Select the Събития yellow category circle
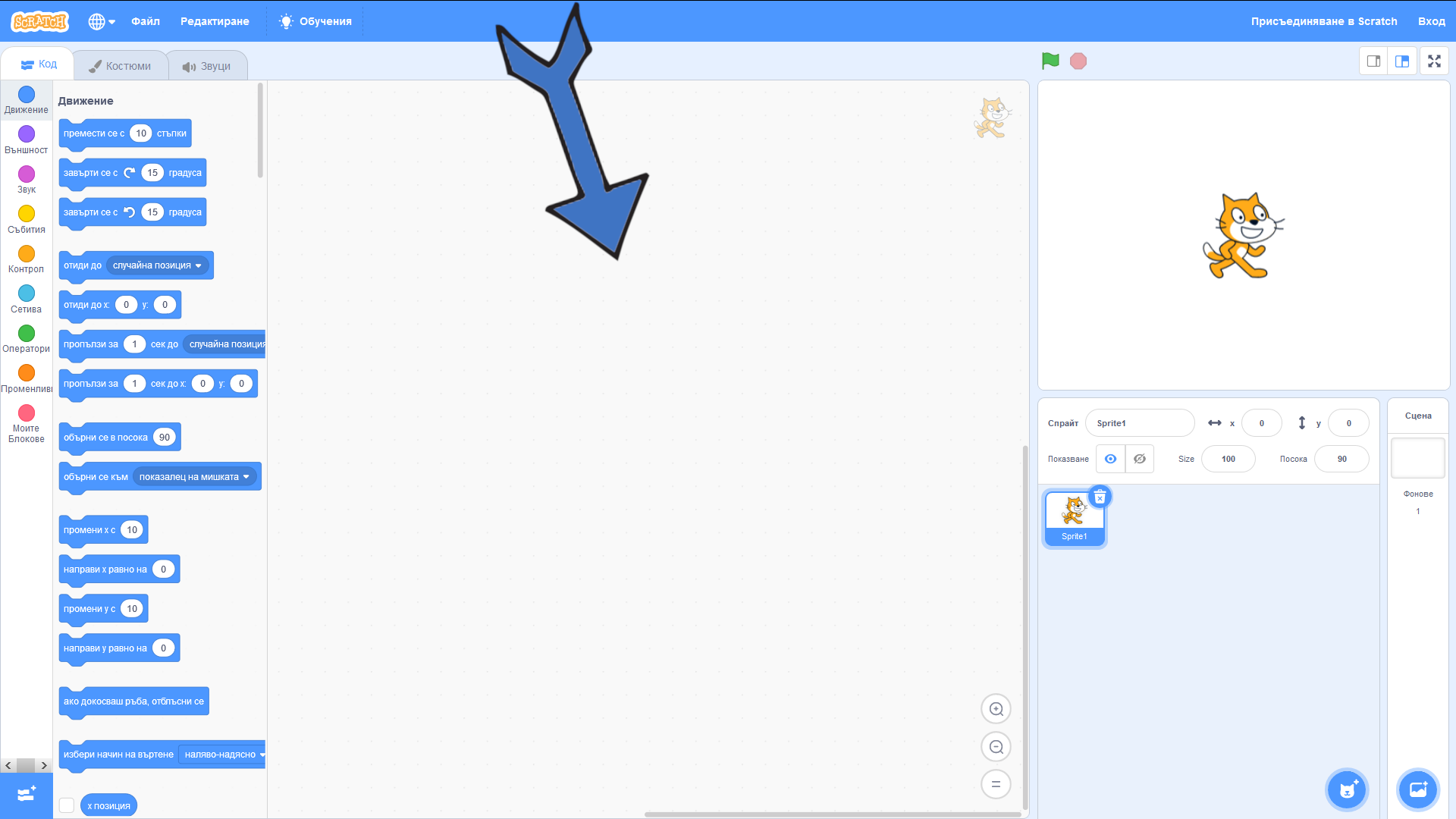The image size is (1456, 819). [x=27, y=214]
